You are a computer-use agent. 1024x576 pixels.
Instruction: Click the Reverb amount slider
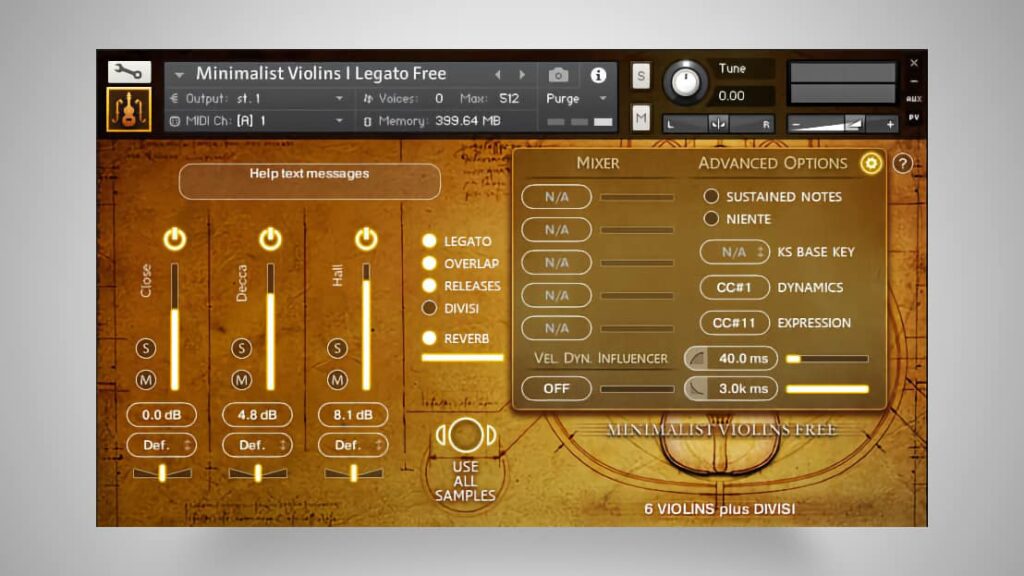462,357
